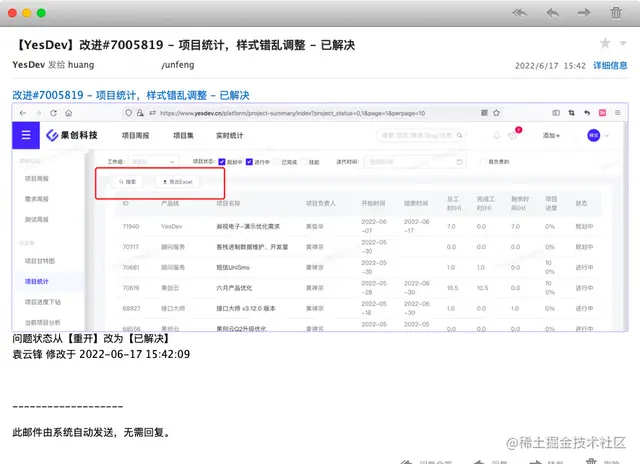The width and height of the screenshot is (640, 464).
Task: Click the calendar icon in date field
Action: (459, 162)
